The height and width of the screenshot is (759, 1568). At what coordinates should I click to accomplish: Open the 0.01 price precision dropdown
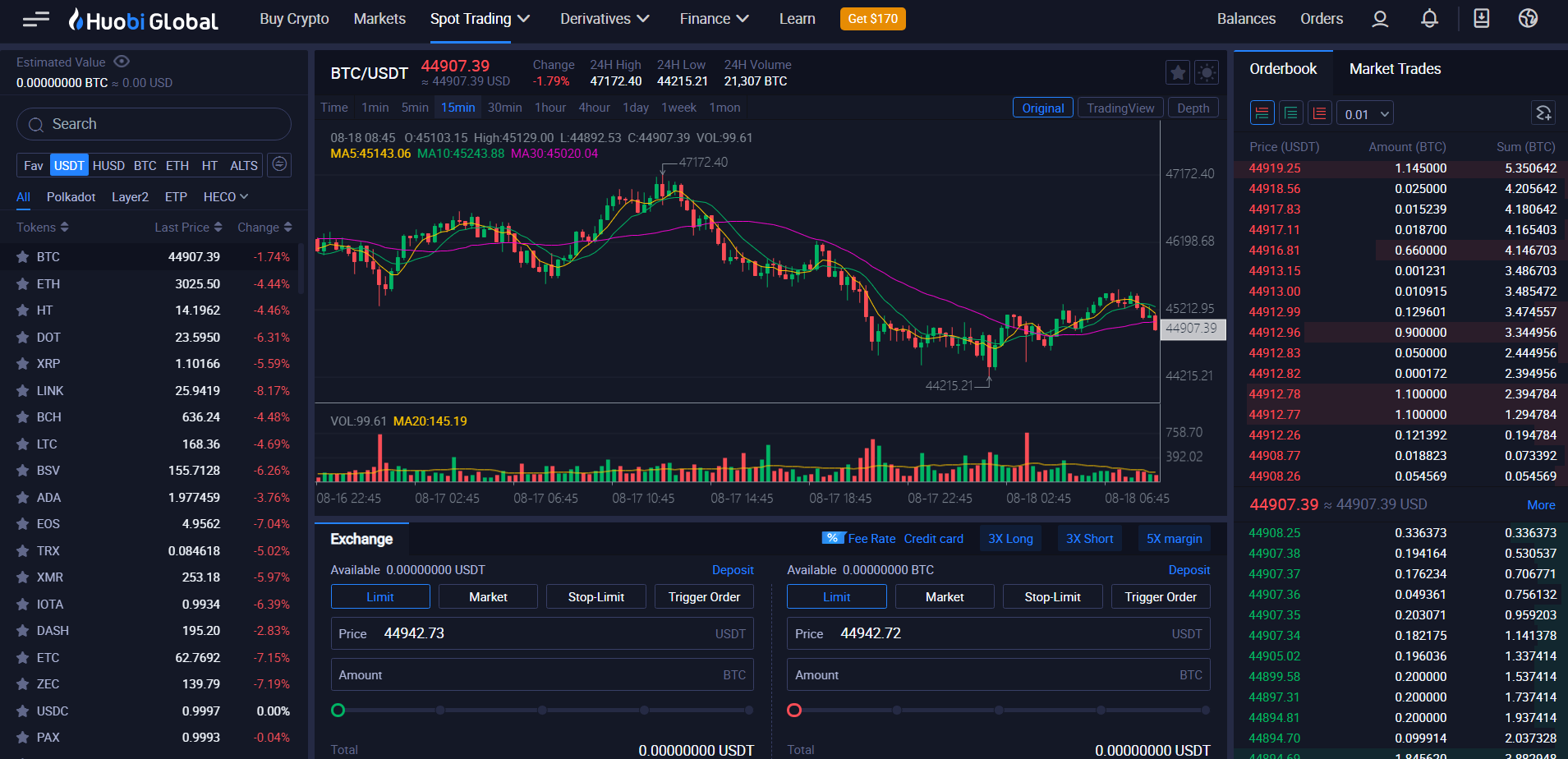pos(1365,114)
